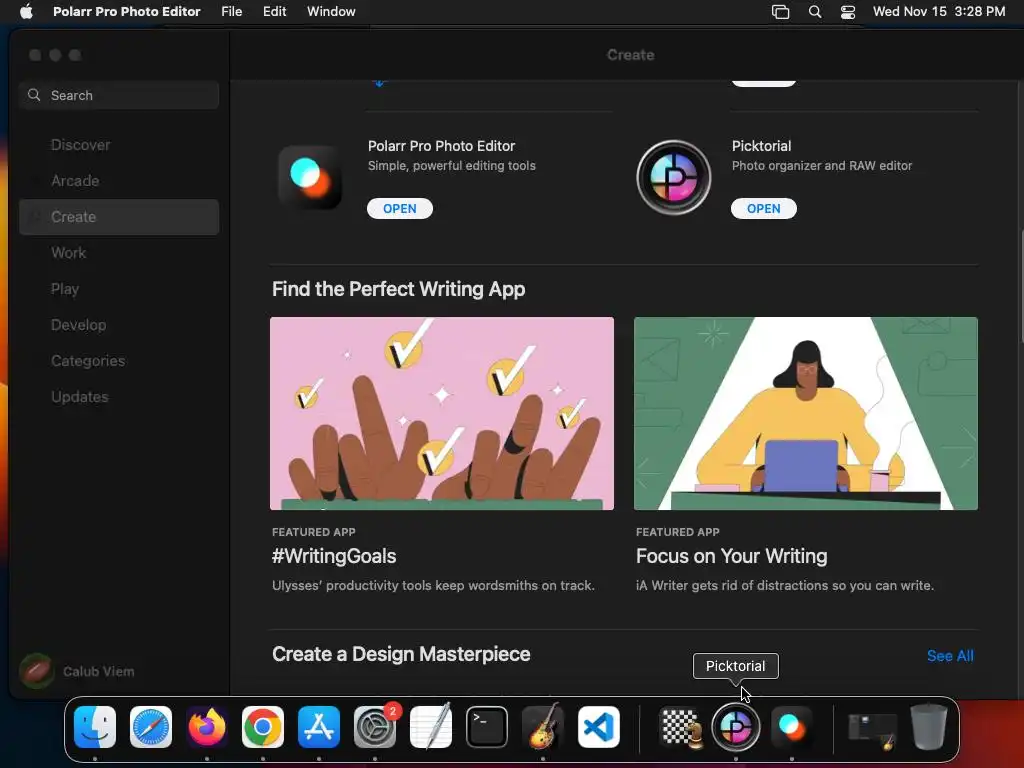Click the sidebar search magnifier icon
Screen dimensions: 1024x768
tap(34, 95)
